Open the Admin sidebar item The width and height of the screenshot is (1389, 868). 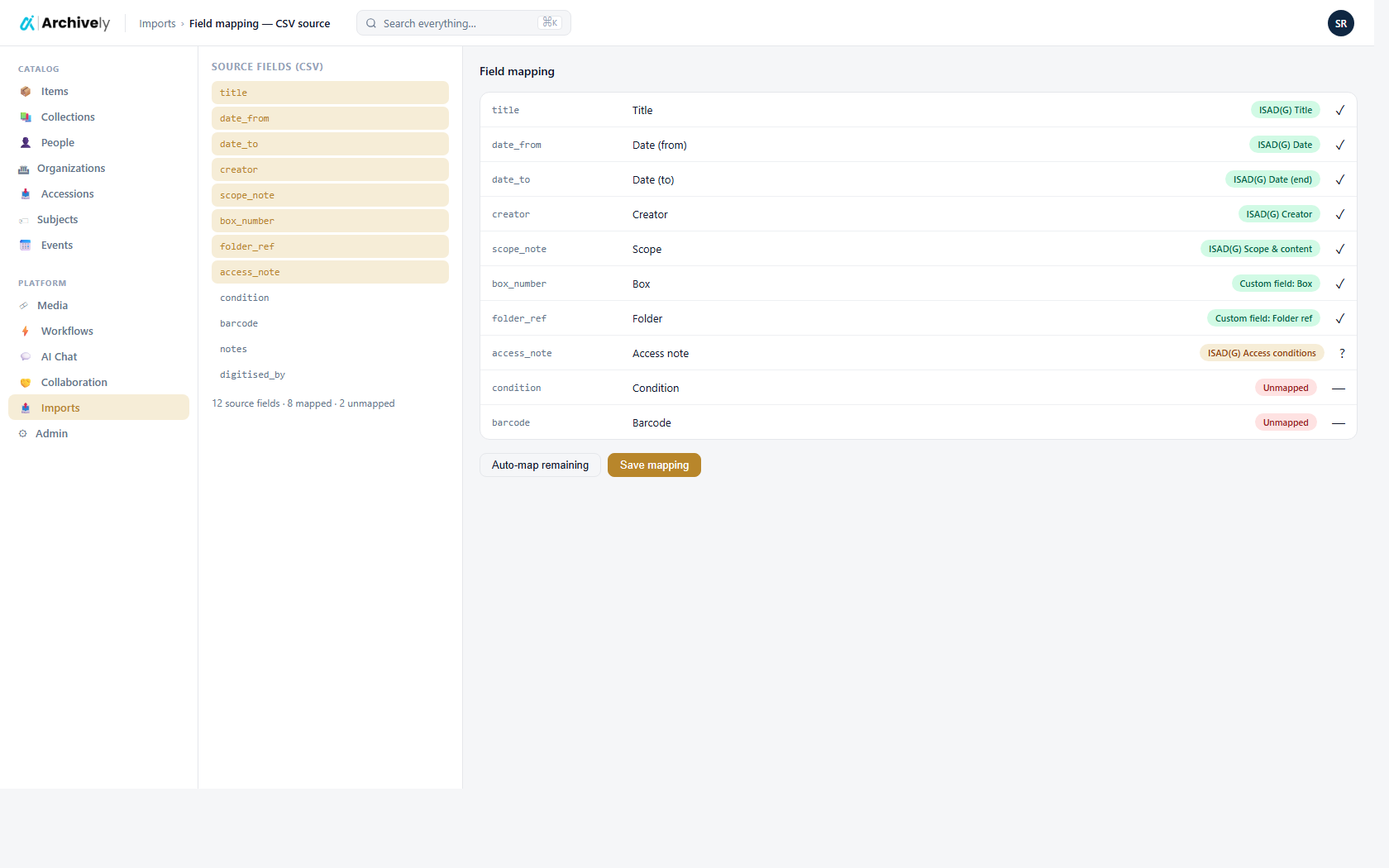(x=98, y=434)
